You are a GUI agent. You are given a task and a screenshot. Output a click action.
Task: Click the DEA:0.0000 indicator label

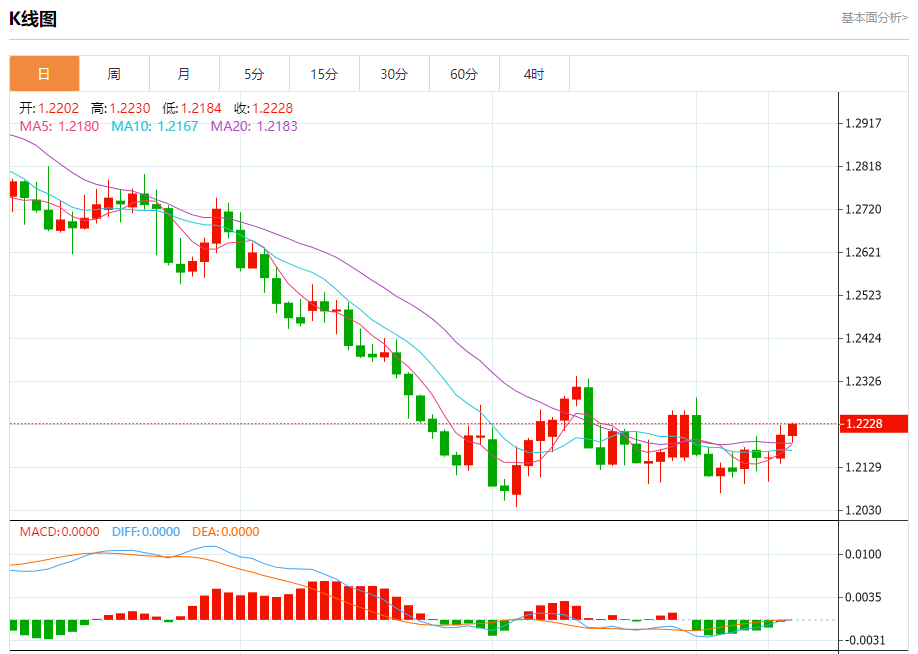point(225,532)
